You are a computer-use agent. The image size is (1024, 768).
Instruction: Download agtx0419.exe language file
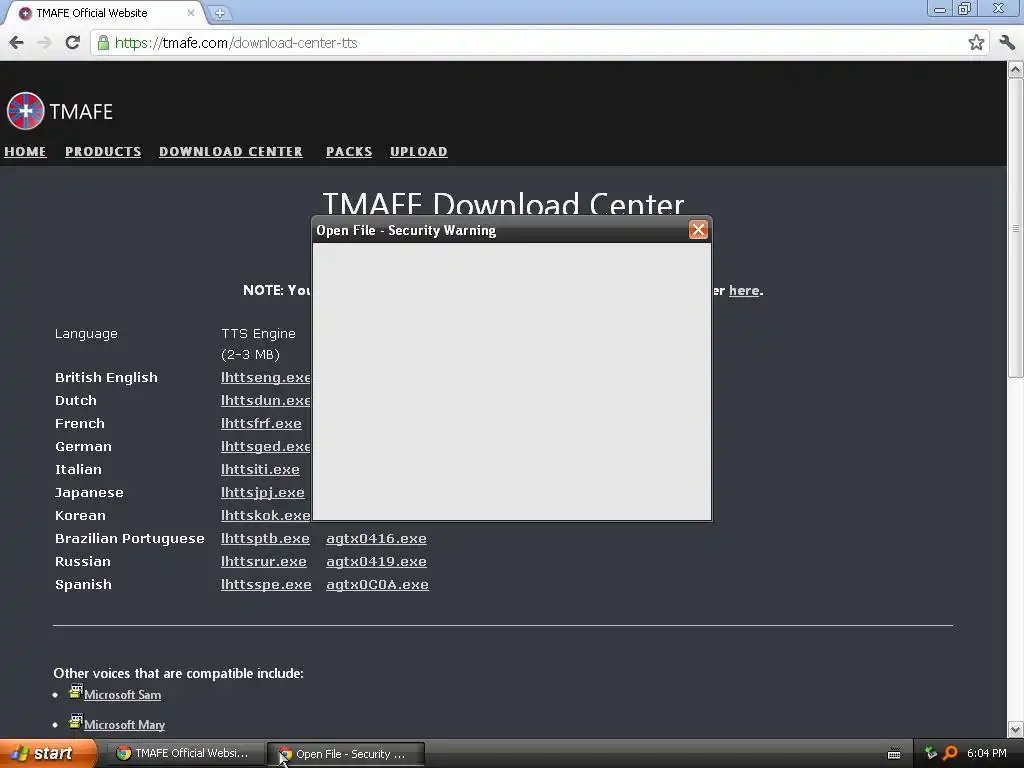pyautogui.click(x=376, y=562)
